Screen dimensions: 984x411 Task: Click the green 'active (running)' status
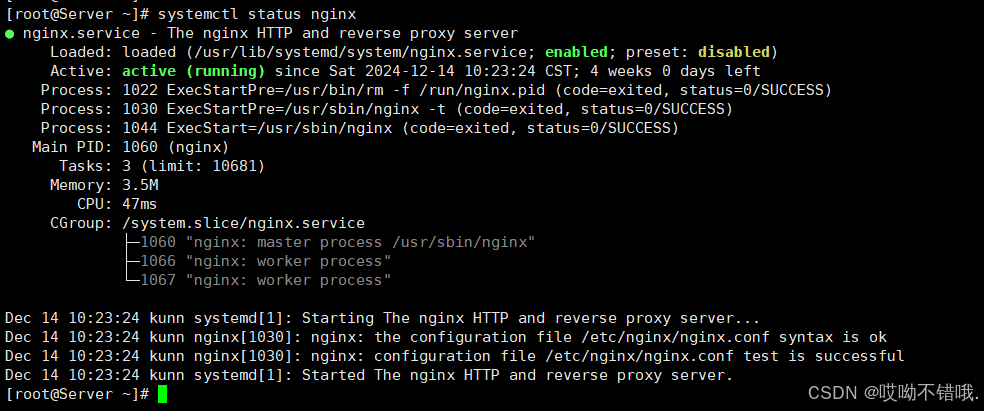click(193, 71)
